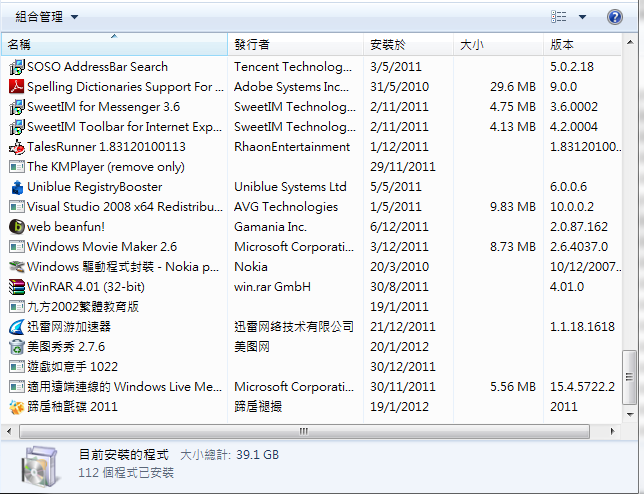This screenshot has width=644, height=494.
Task: Click the Gamania Inc. publisher cell
Action: [270, 227]
